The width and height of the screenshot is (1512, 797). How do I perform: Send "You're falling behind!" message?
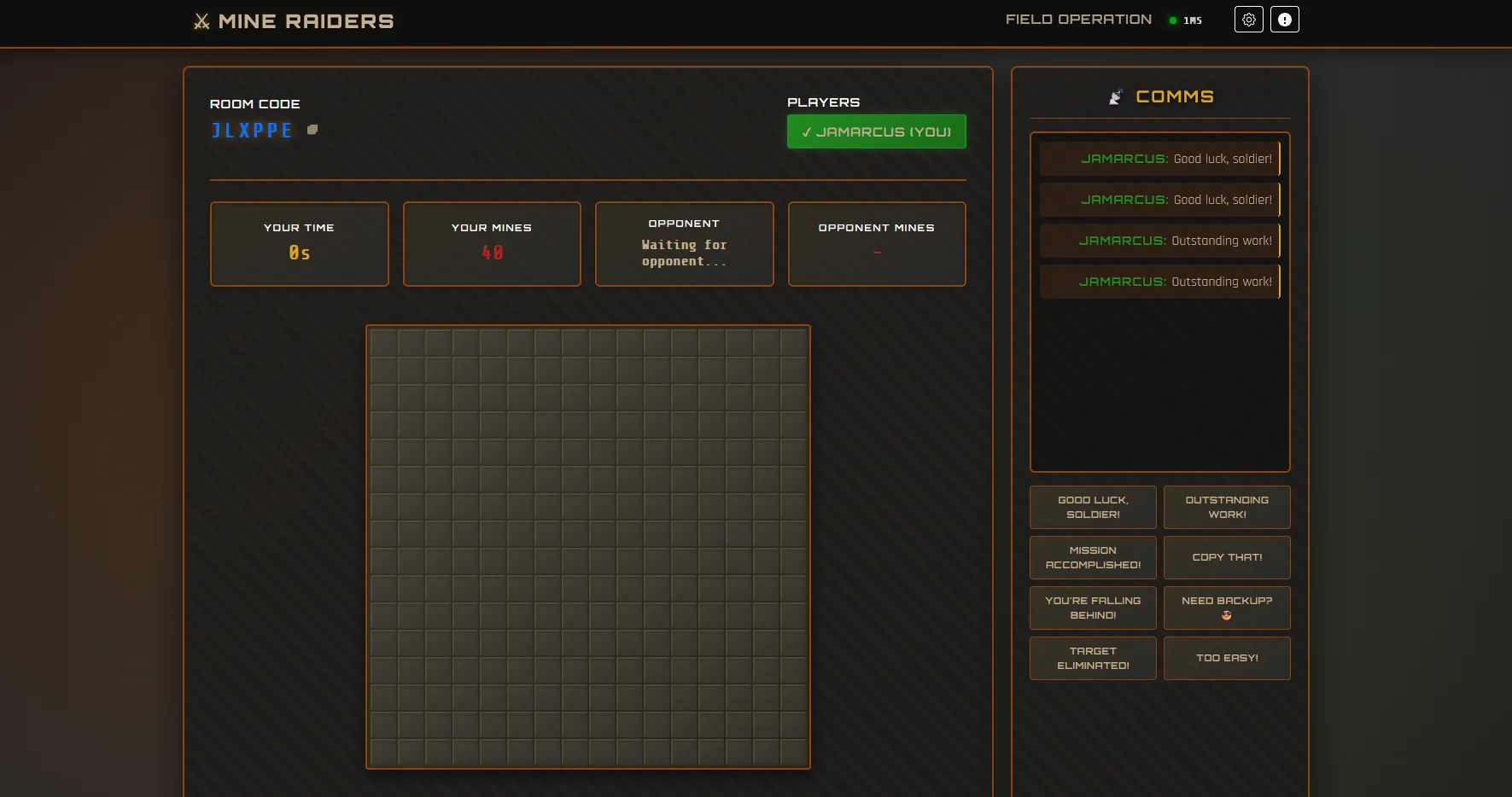(1093, 608)
